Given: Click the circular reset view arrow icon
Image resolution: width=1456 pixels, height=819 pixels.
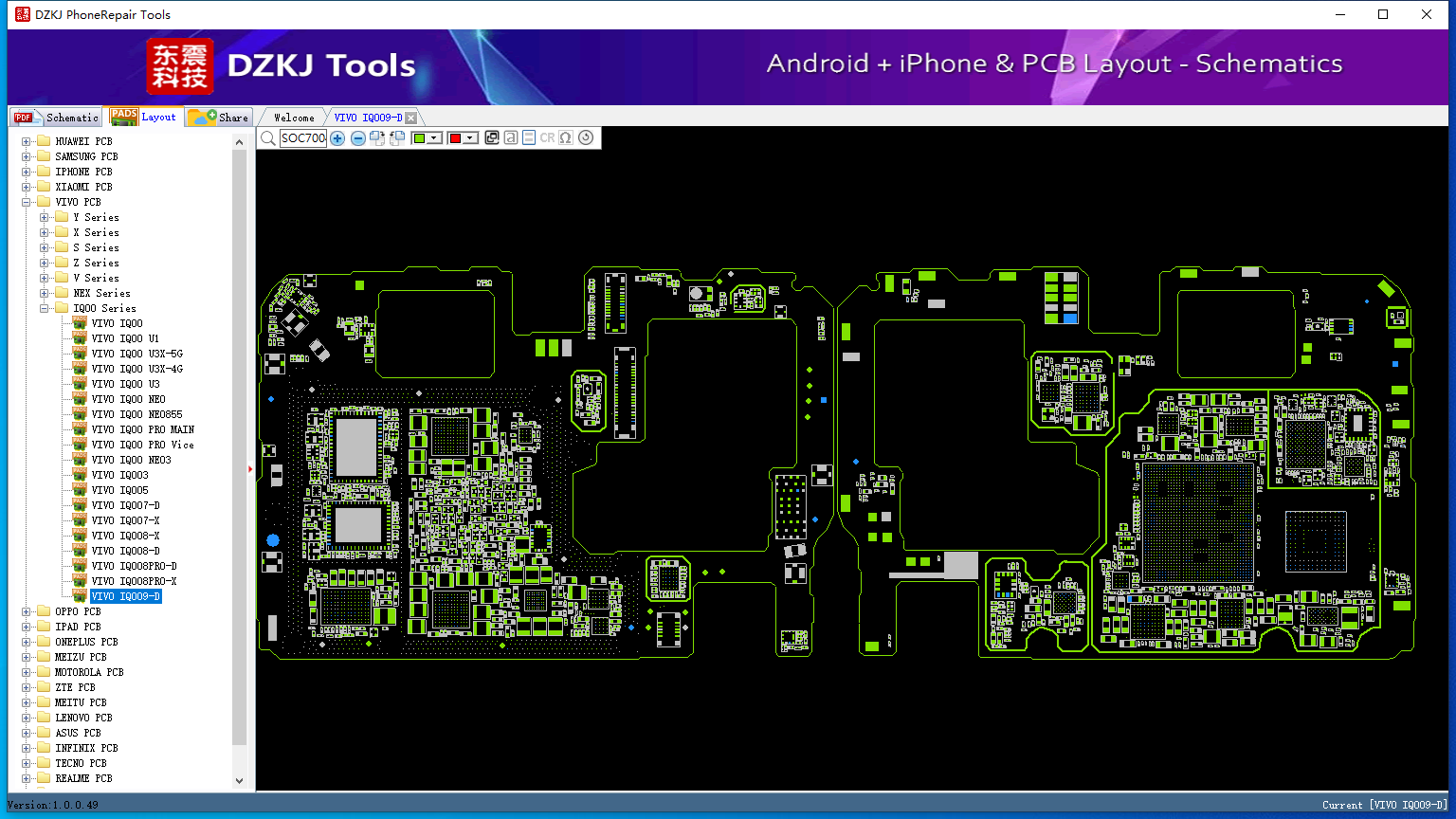Looking at the screenshot, I should [586, 137].
